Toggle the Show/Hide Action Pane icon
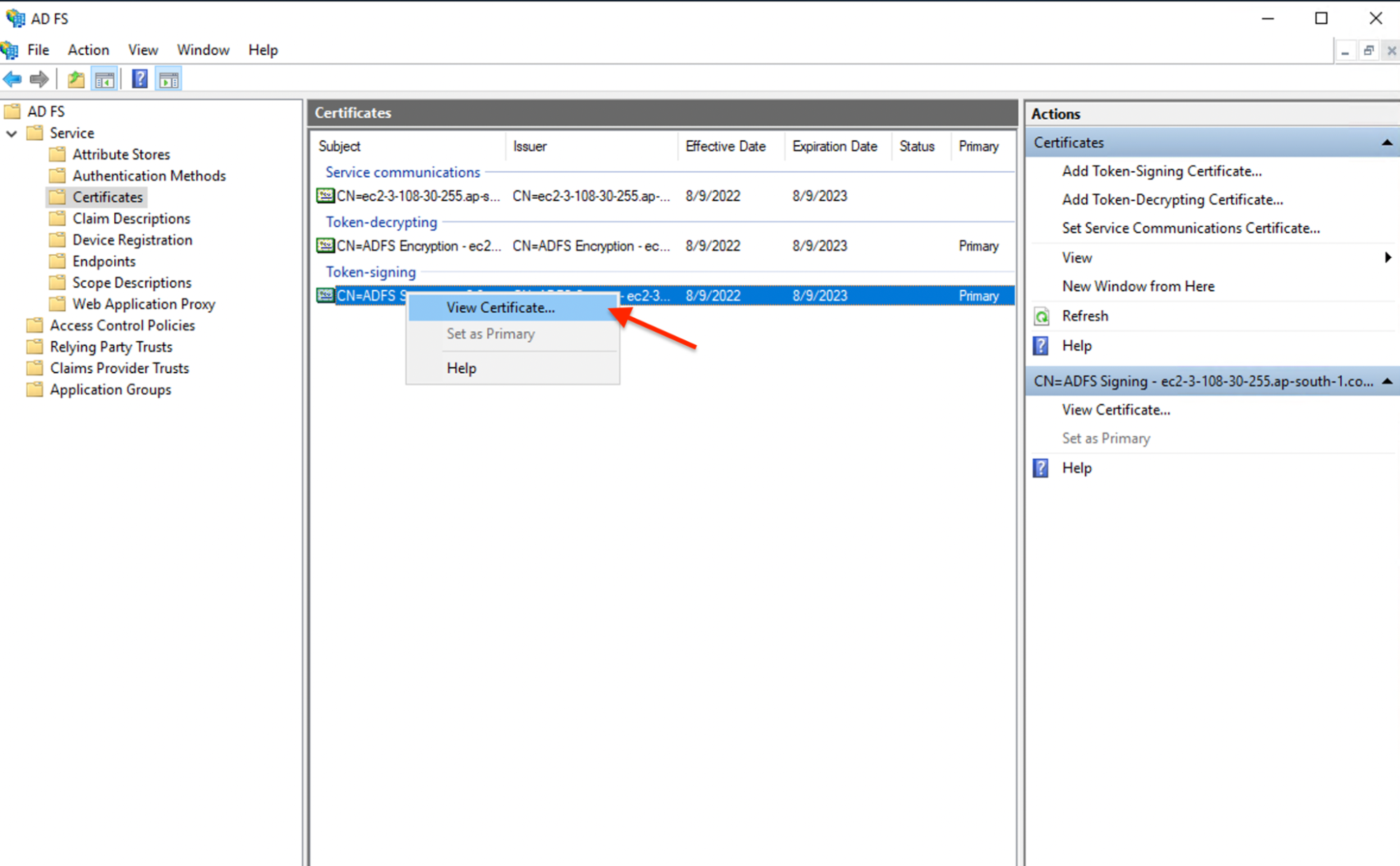 pyautogui.click(x=169, y=79)
